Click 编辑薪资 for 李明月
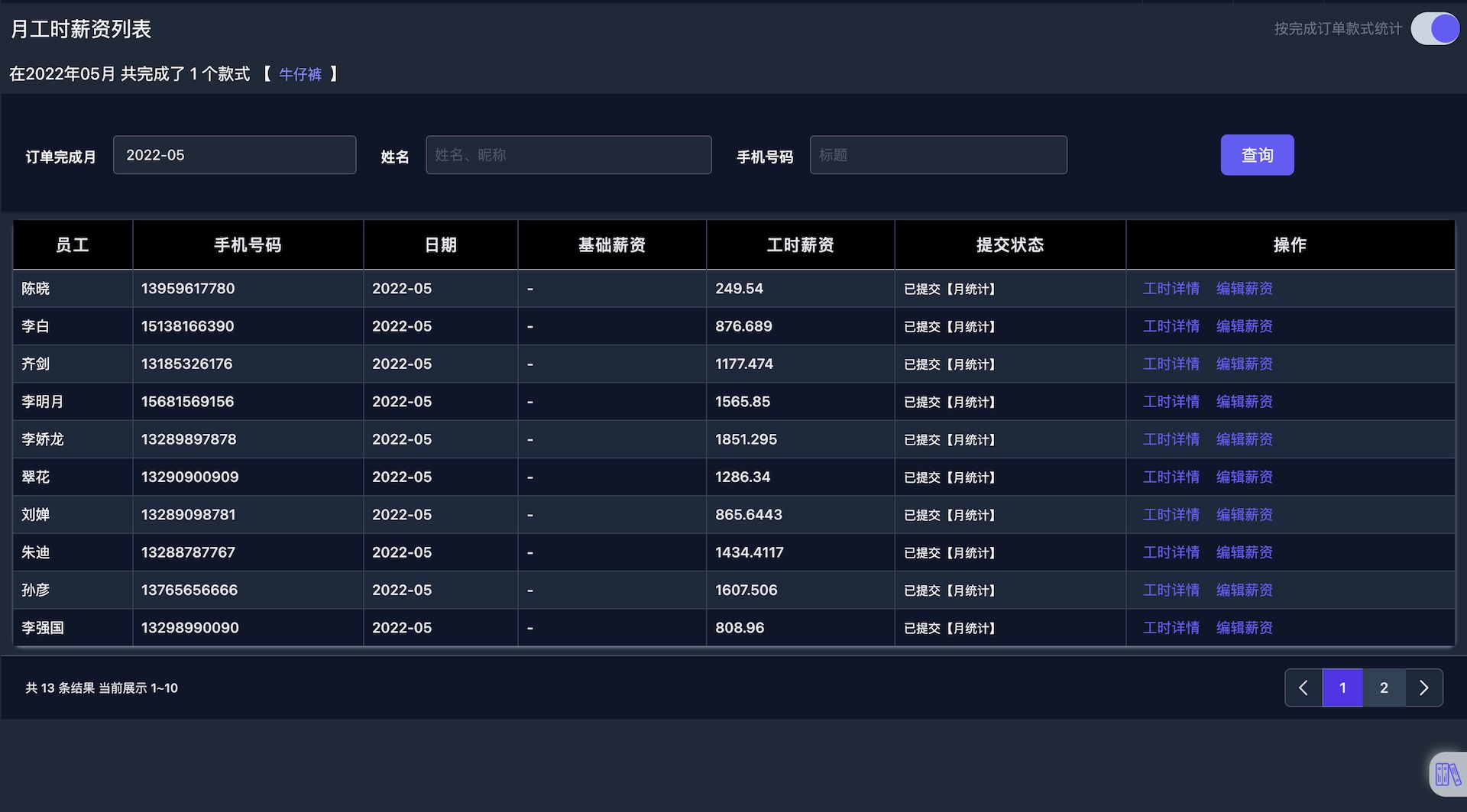 tap(1244, 401)
